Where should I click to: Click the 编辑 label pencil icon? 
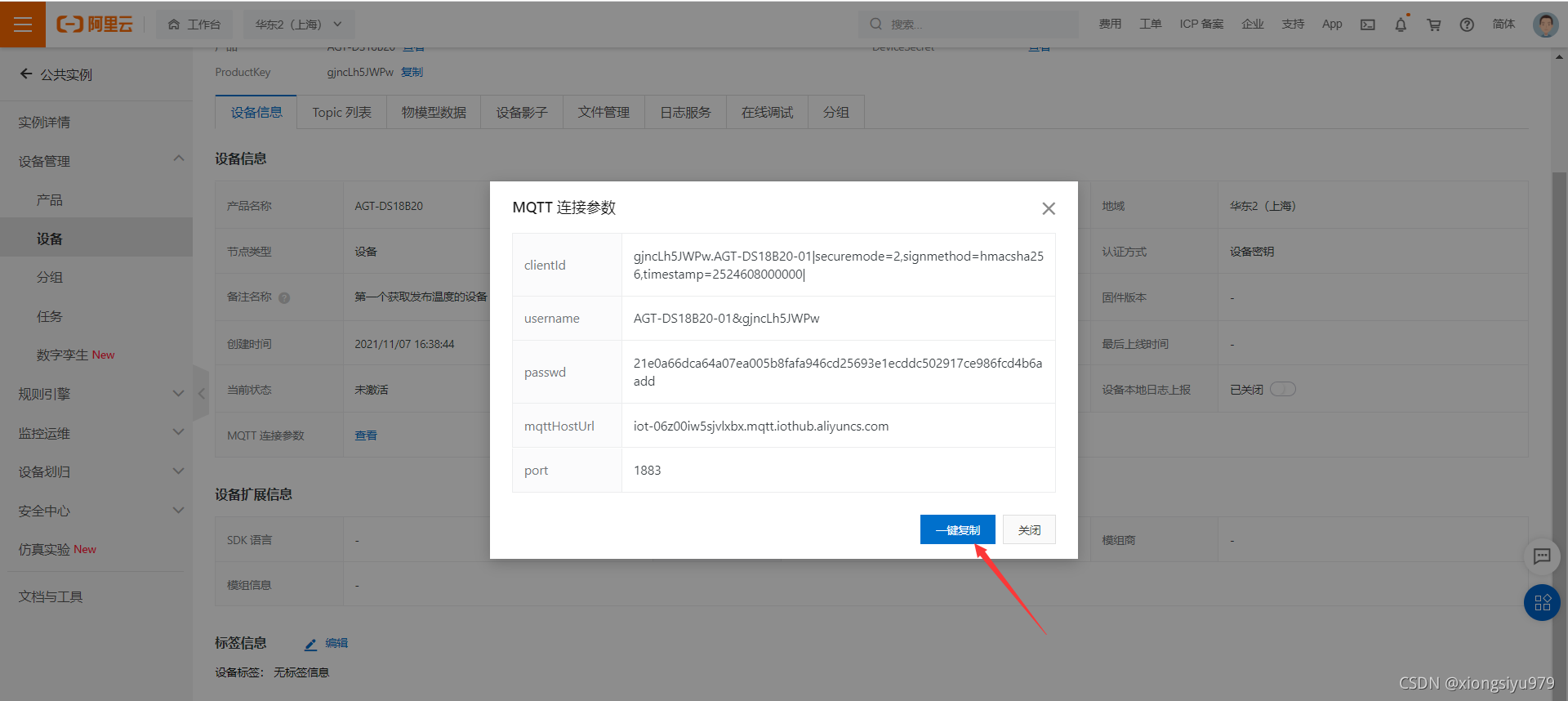point(310,644)
